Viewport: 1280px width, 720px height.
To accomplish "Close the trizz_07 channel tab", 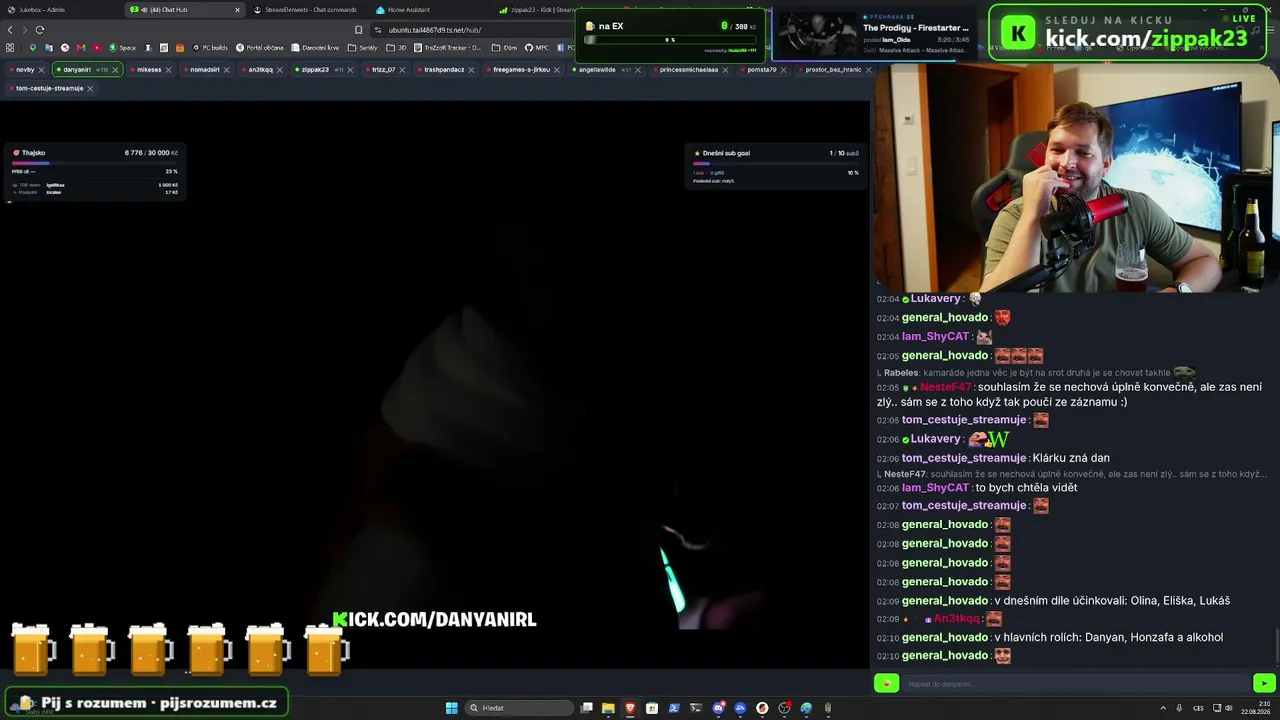I will coord(403,70).
